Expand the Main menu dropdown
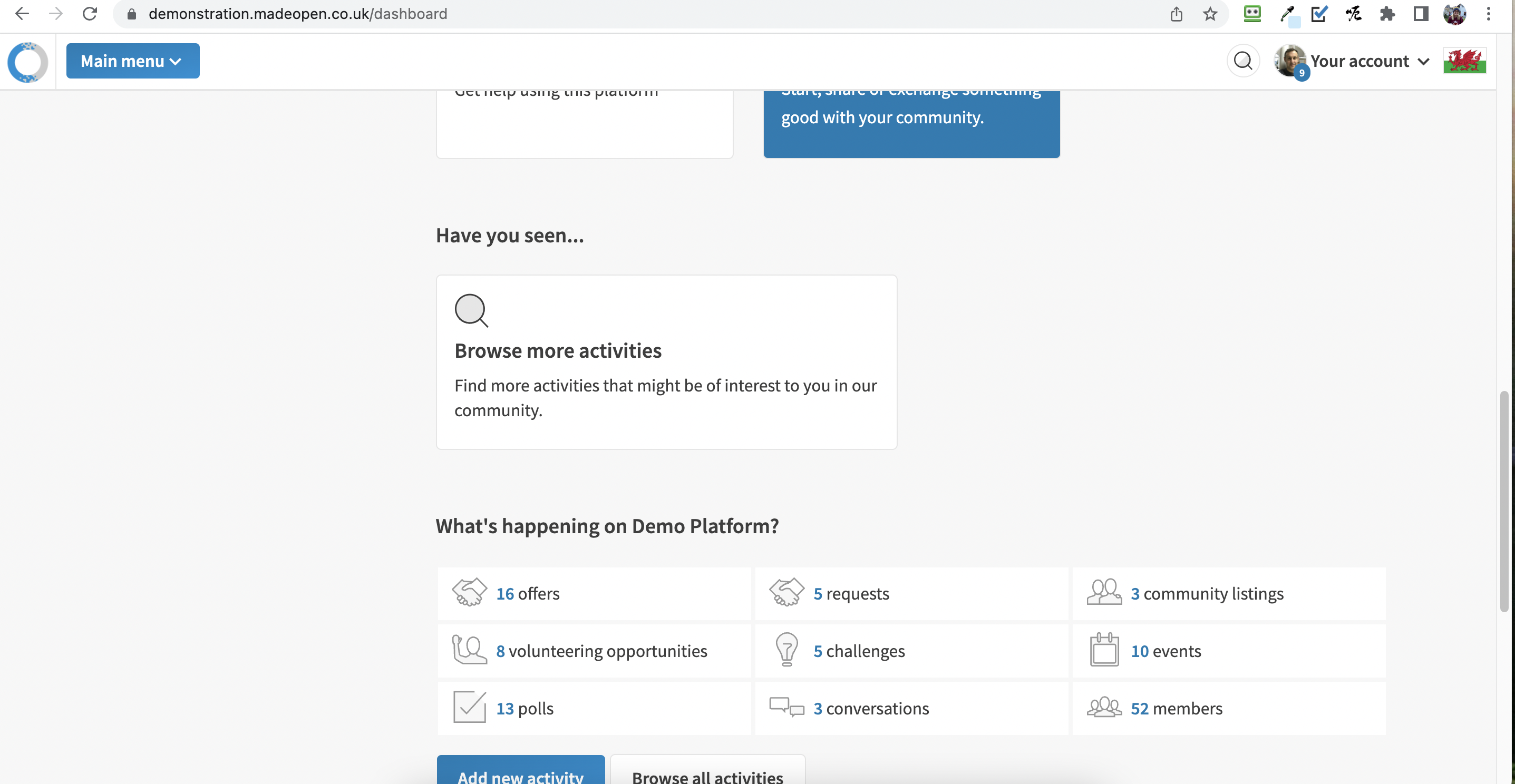This screenshot has width=1515, height=784. pyautogui.click(x=132, y=61)
